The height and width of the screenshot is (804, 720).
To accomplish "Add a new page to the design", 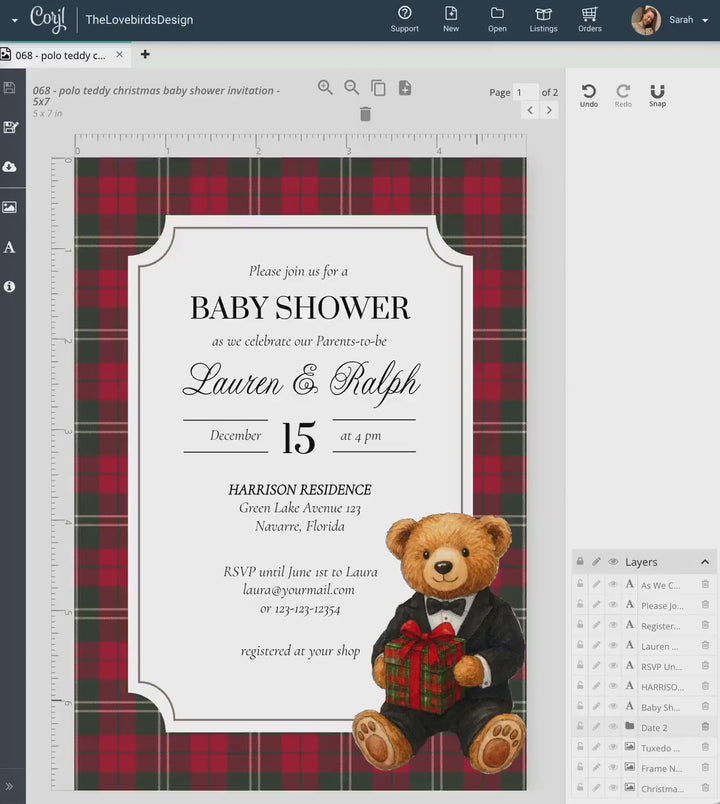I will pyautogui.click(x=405, y=88).
